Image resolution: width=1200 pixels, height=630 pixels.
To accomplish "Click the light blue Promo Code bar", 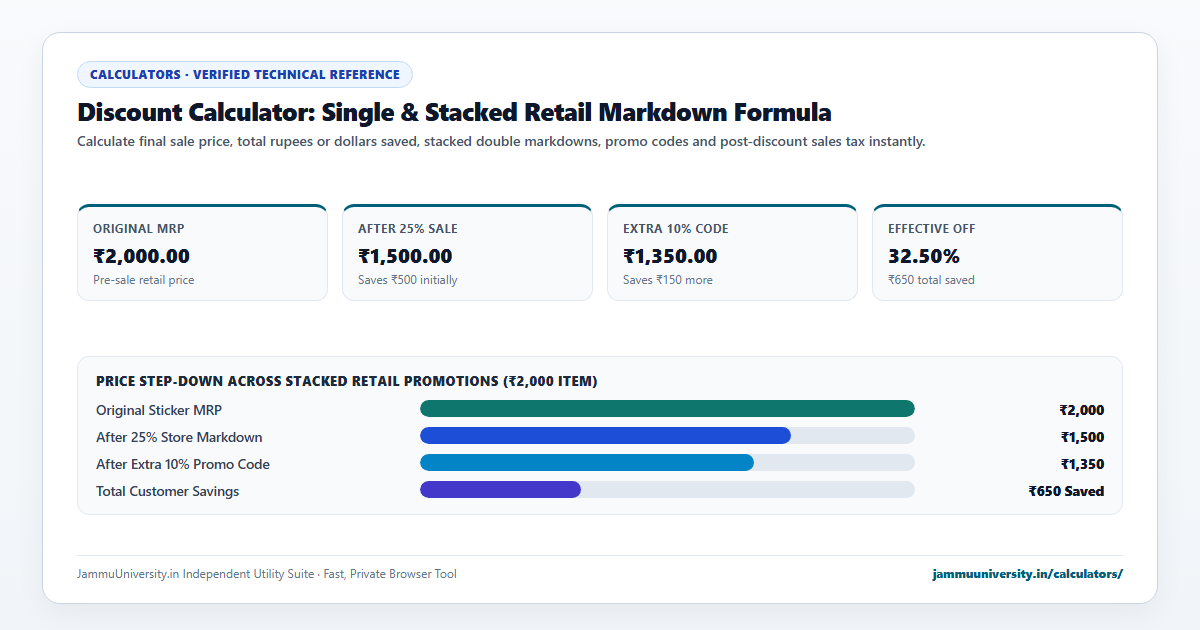I will [x=587, y=462].
